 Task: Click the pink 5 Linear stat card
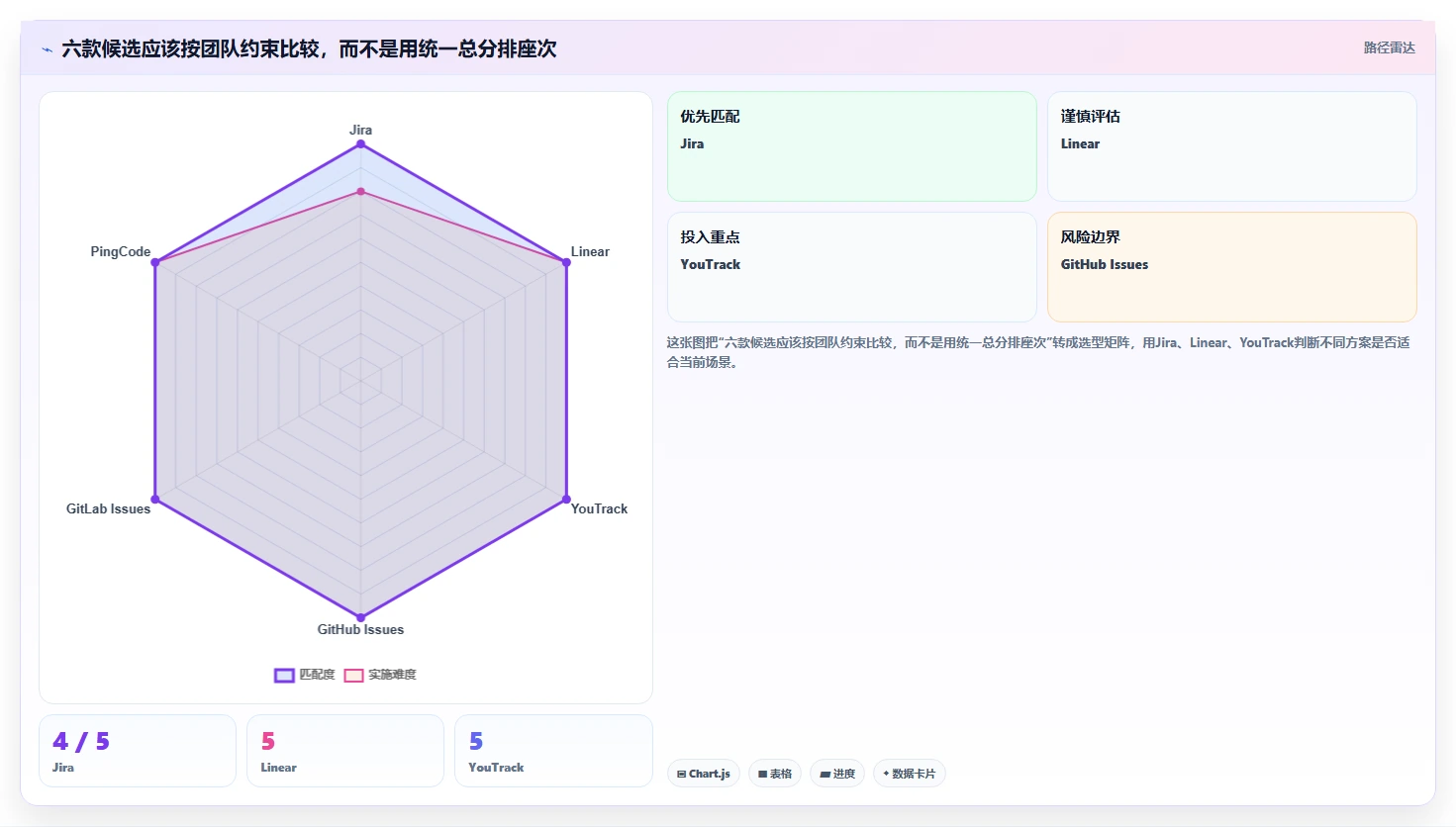click(345, 751)
